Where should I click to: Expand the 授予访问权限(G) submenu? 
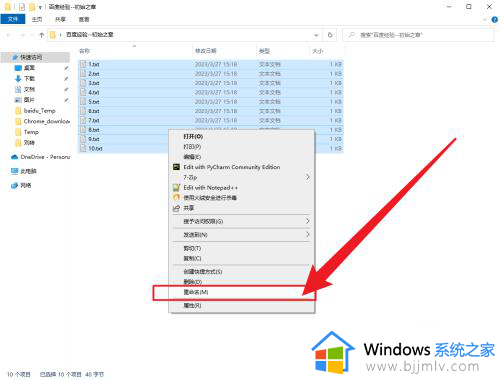242,221
